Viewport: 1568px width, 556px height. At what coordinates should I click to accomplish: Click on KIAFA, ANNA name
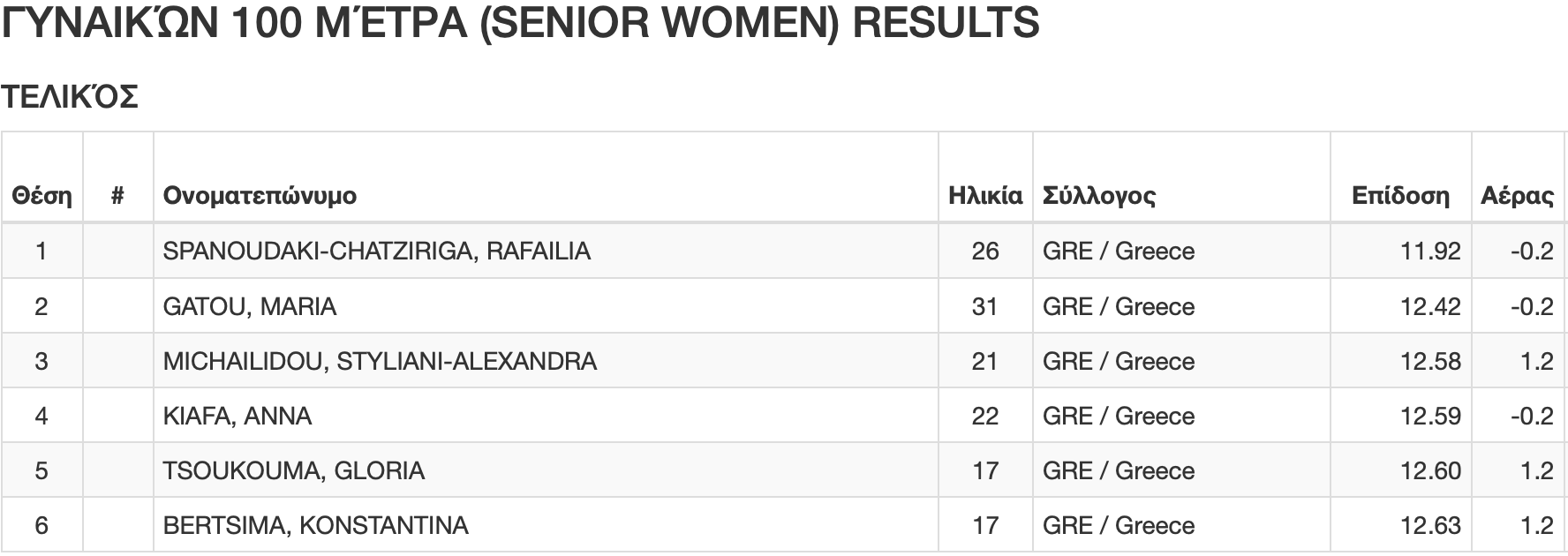coord(237,416)
